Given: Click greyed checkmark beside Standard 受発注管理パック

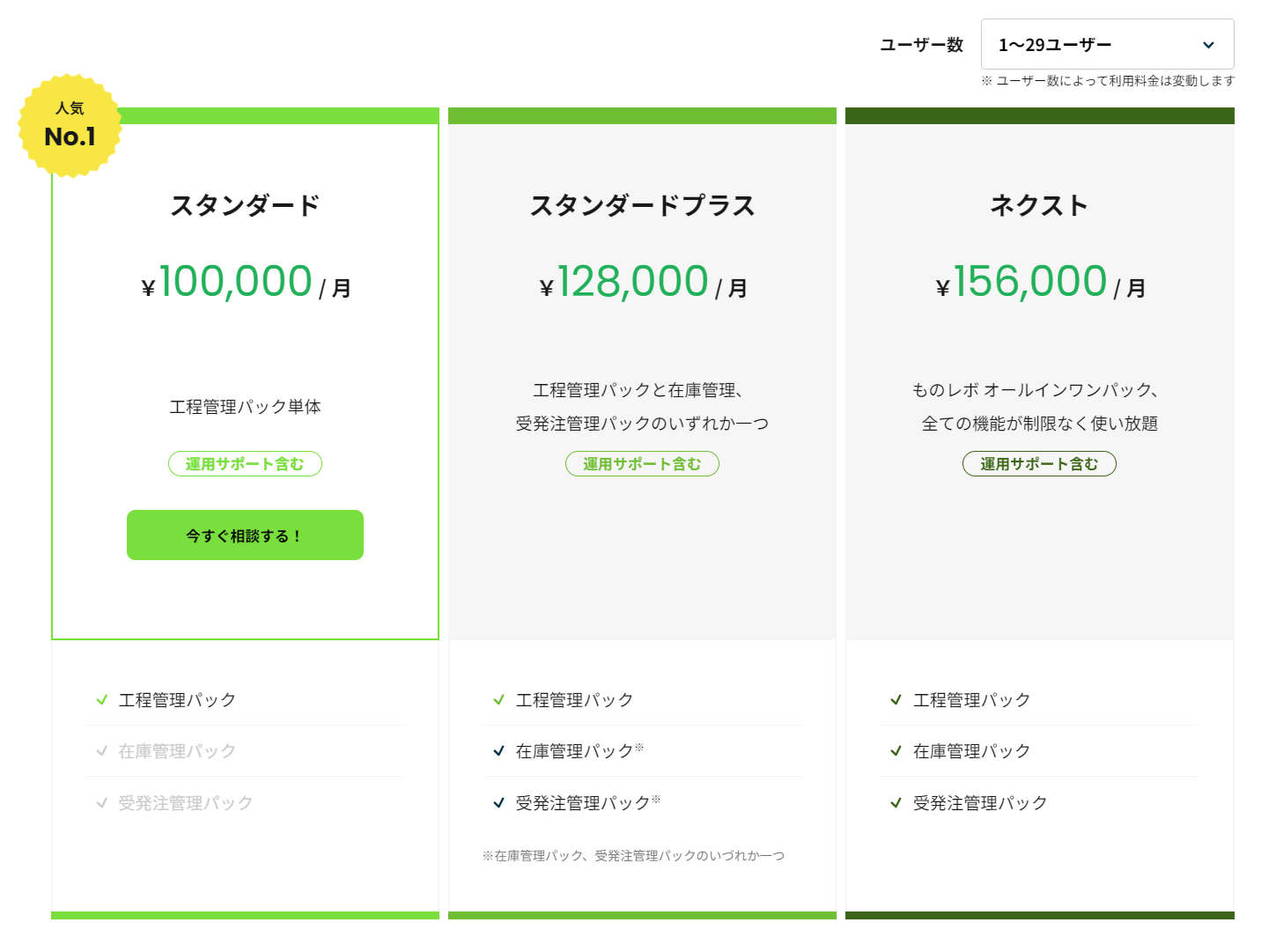Looking at the screenshot, I should point(102,803).
